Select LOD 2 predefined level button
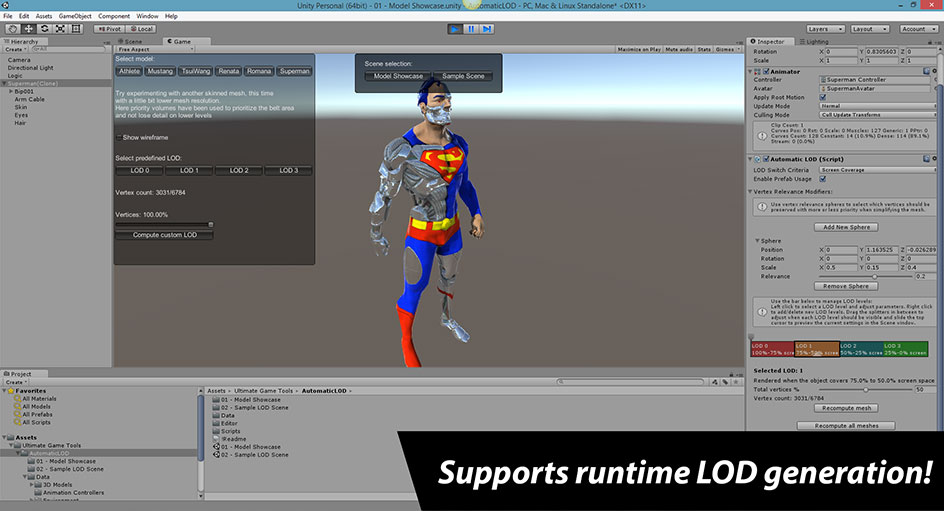 click(x=239, y=170)
